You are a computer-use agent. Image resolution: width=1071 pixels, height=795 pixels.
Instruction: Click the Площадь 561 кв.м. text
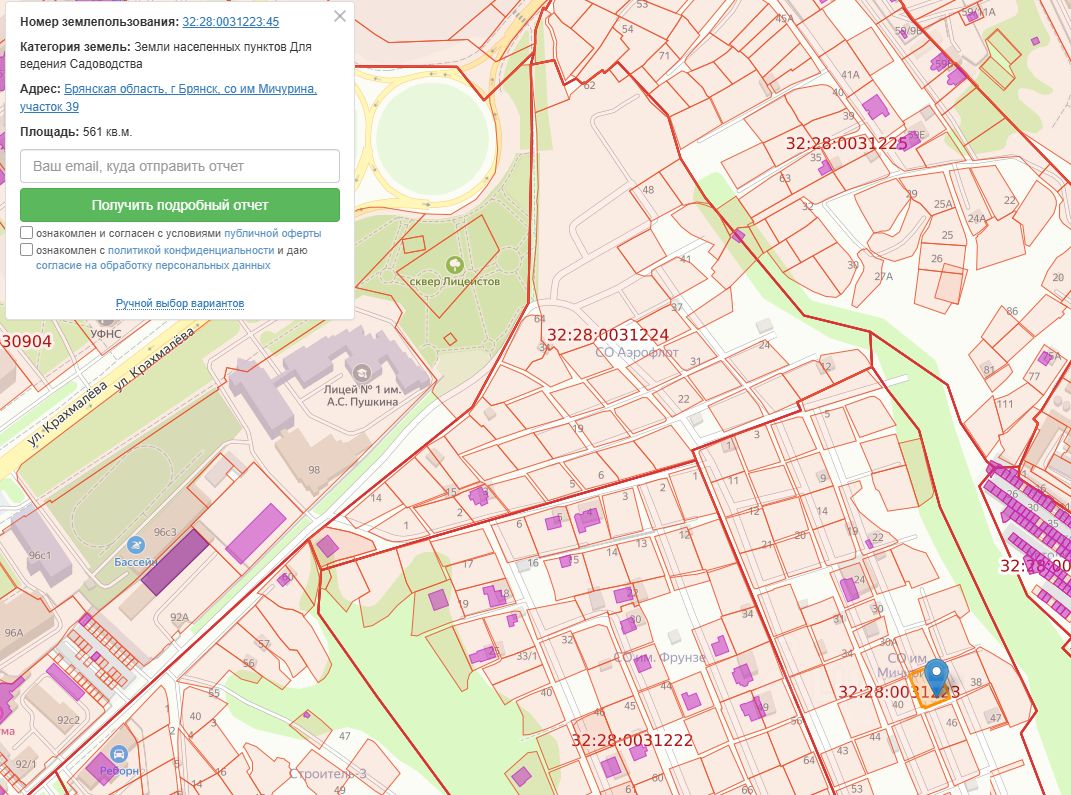(76, 132)
